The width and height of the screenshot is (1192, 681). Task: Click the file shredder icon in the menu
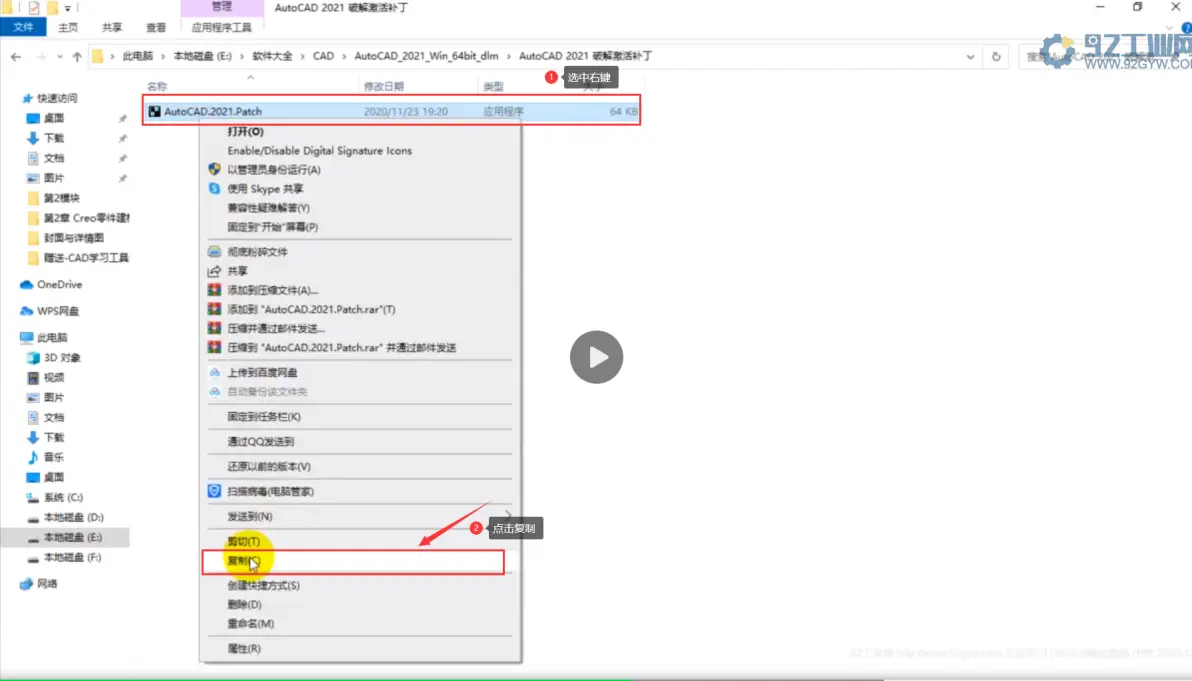point(214,251)
